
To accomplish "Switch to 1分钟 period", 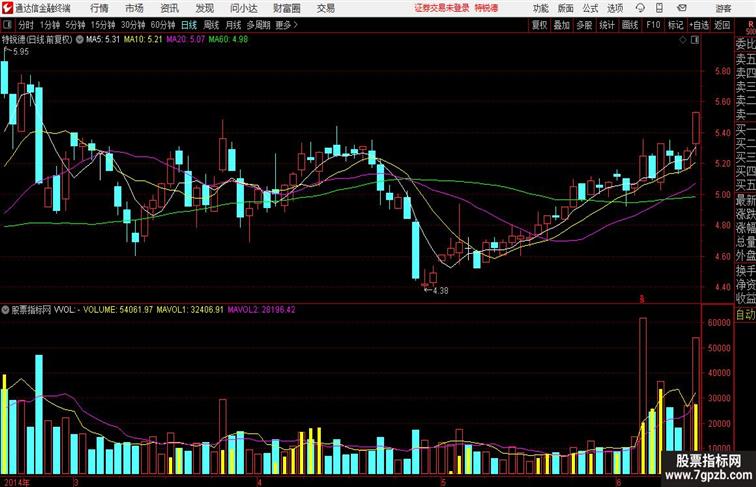I will click(50, 25).
